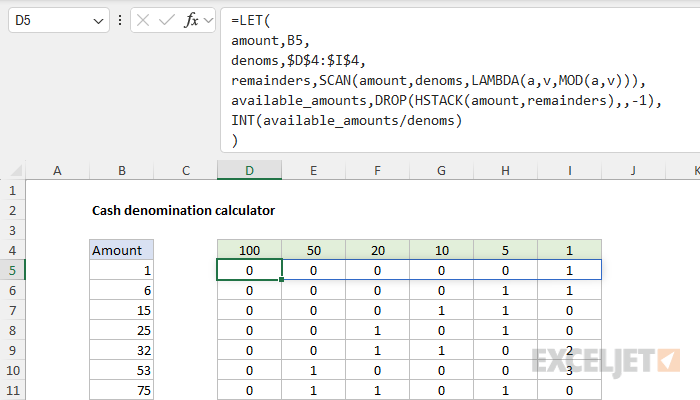
Task: Select row 8 header
Action: point(12,330)
